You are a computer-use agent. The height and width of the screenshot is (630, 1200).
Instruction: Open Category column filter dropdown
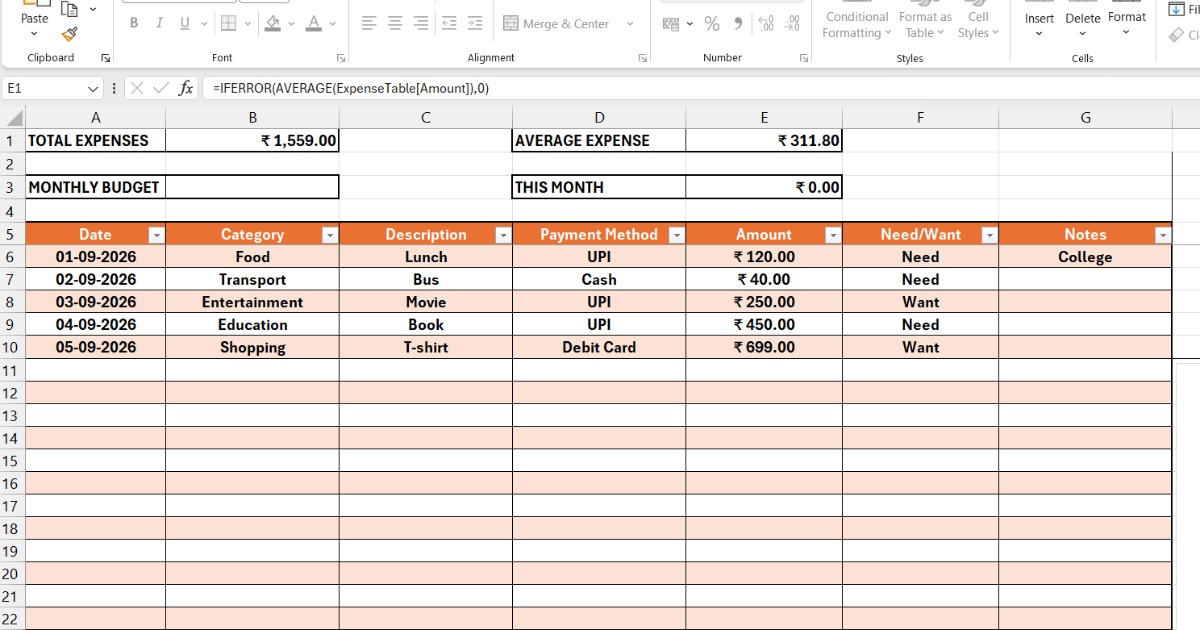coord(330,235)
